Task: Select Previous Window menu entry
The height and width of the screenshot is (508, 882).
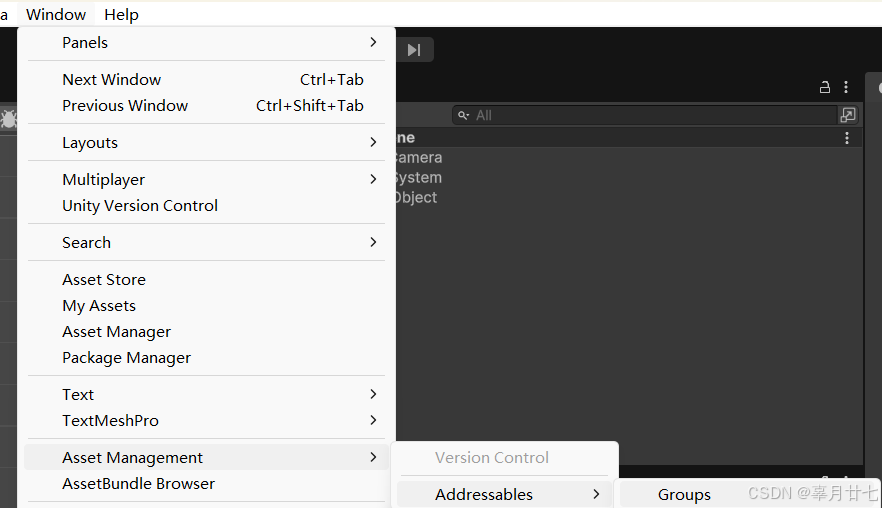Action: (x=207, y=106)
